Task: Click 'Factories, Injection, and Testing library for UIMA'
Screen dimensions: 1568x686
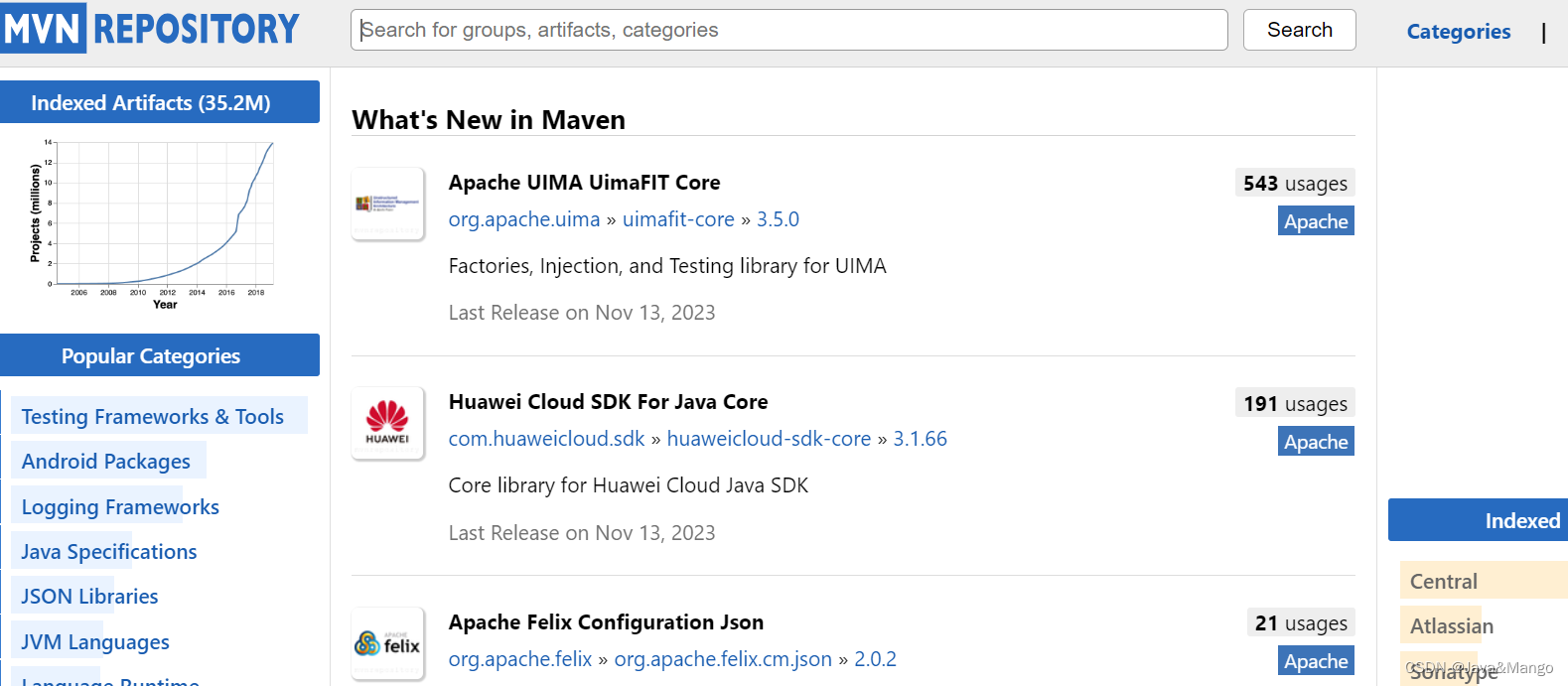Action: (667, 266)
